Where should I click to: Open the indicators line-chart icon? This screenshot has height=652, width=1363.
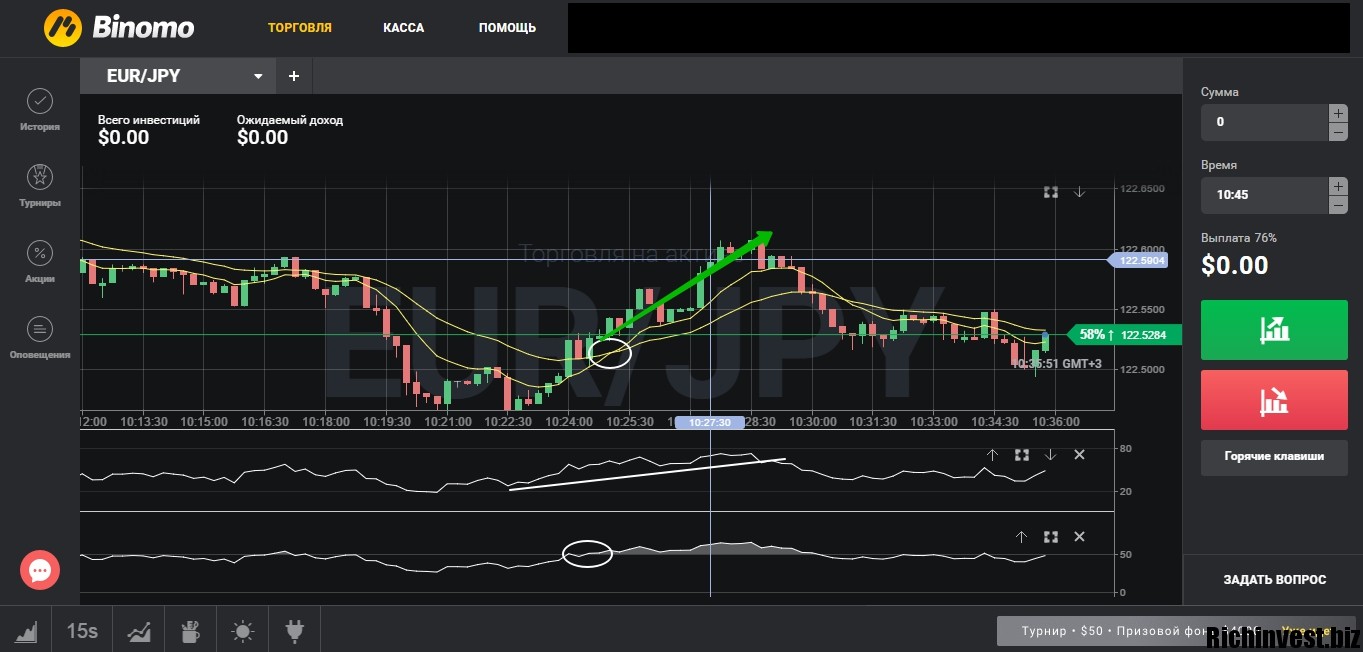139,631
